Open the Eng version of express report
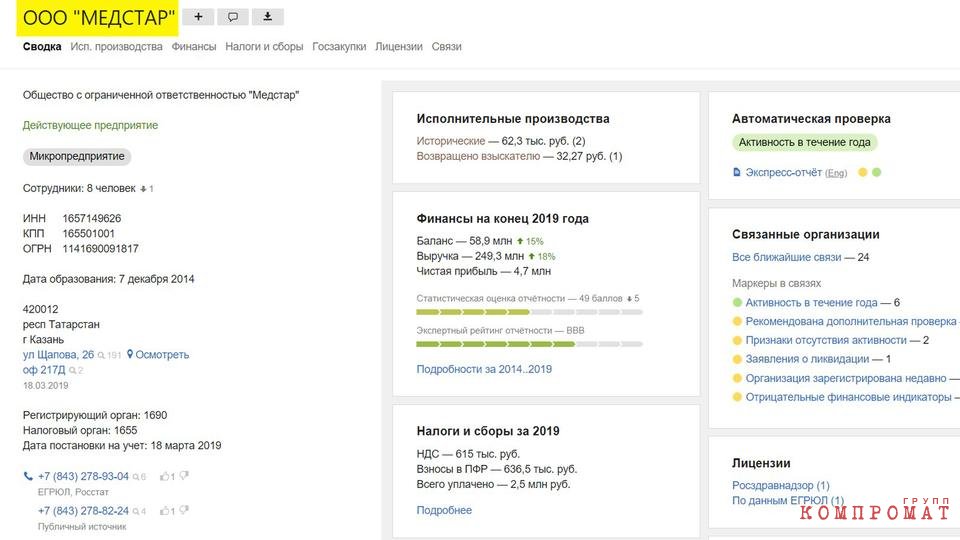The width and height of the screenshot is (960, 540). [x=836, y=173]
